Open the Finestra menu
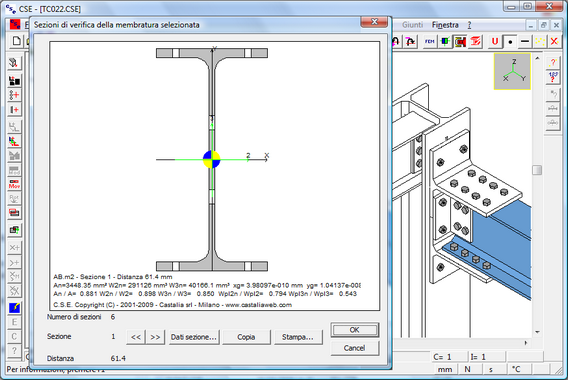 [445, 25]
